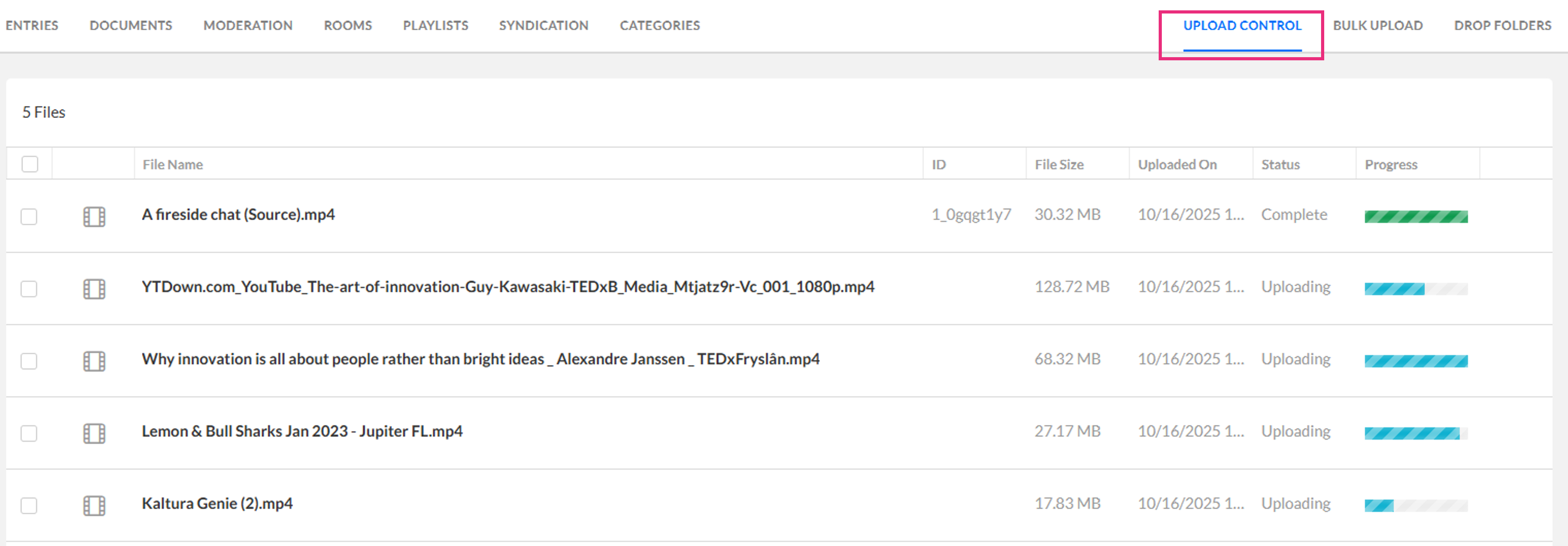
Task: Click the Uploaded On column header
Action: tap(1177, 165)
